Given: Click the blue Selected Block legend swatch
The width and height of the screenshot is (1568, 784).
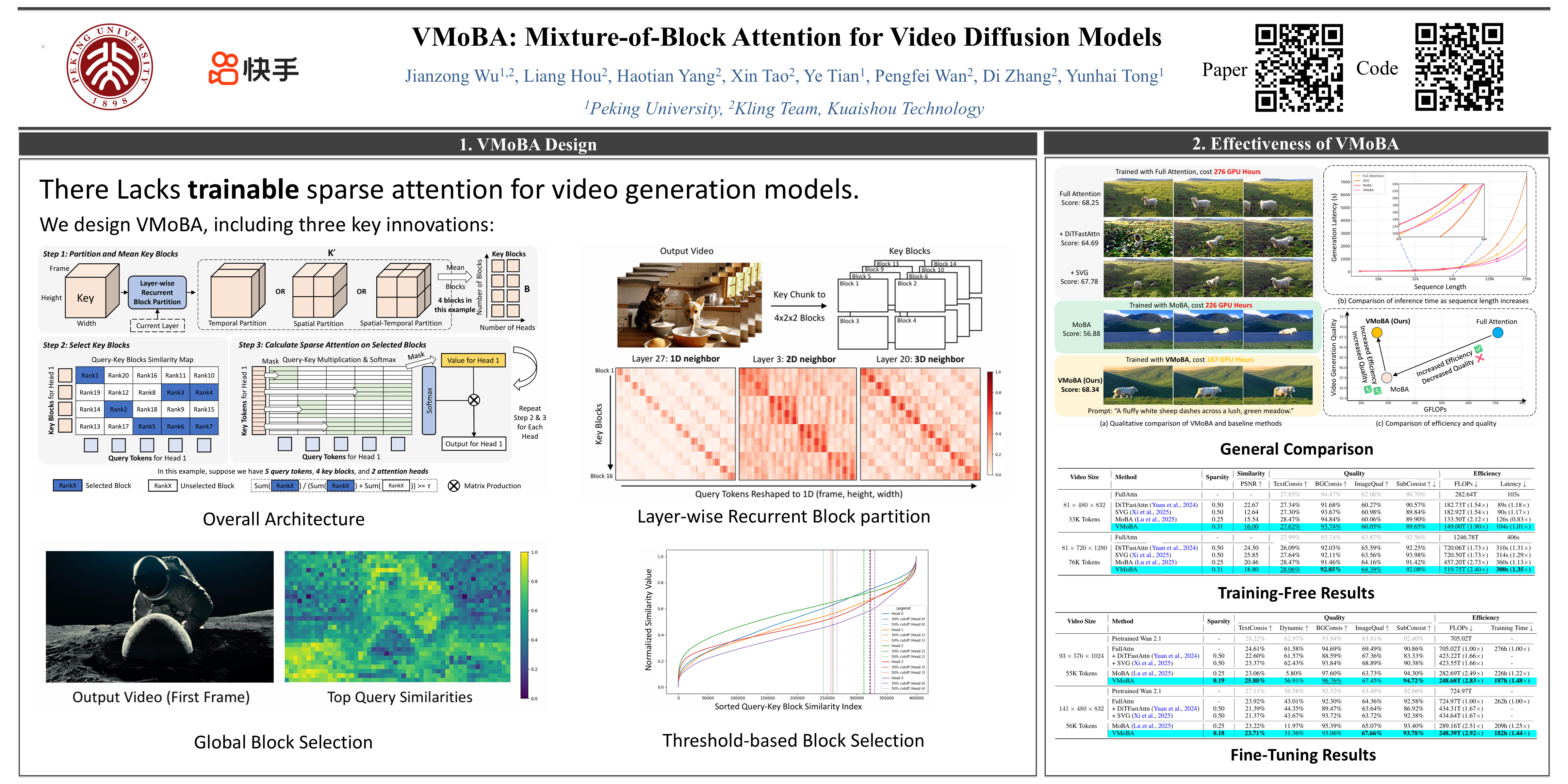Looking at the screenshot, I should [x=68, y=486].
